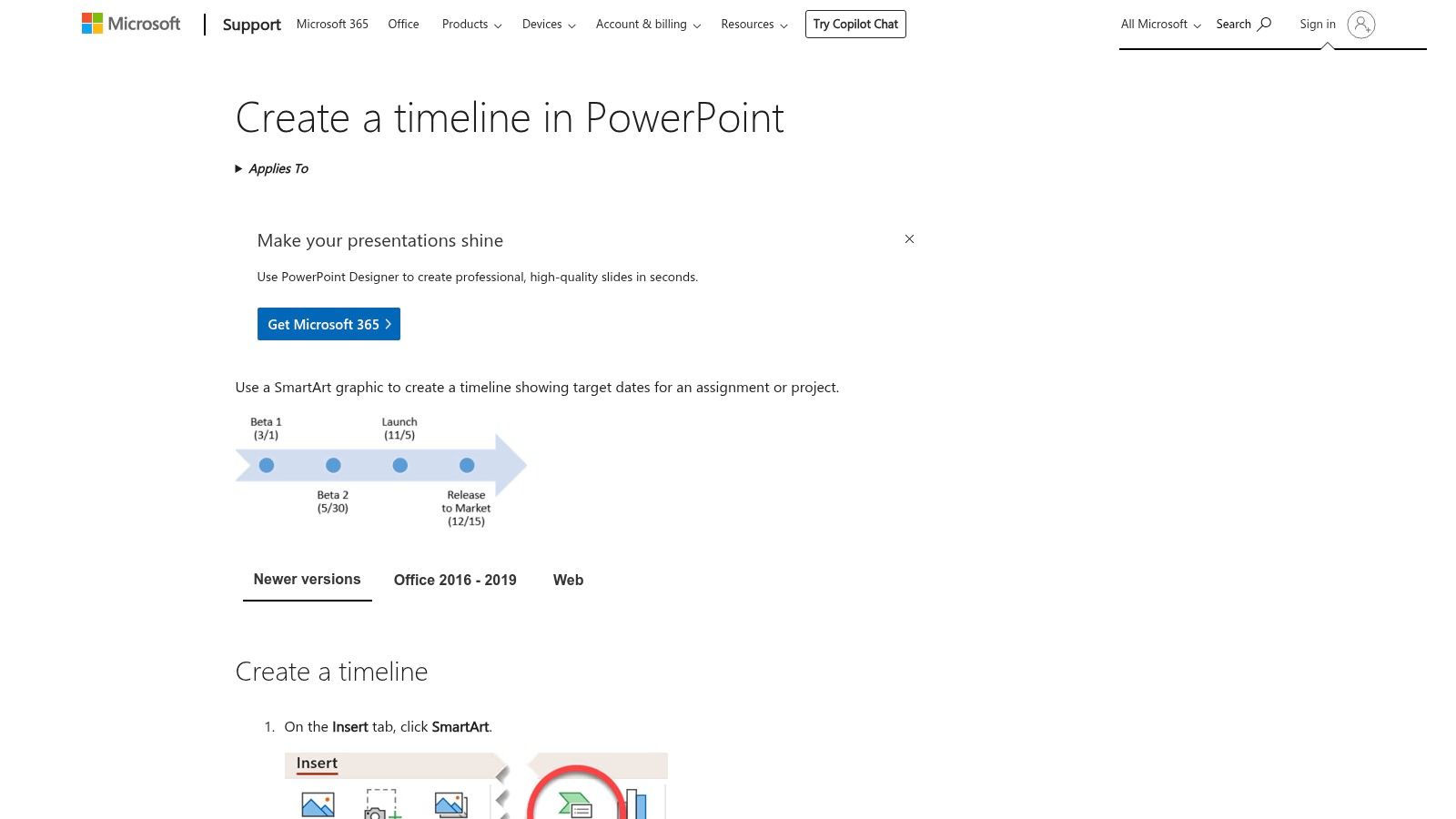This screenshot has height=819, width=1456.
Task: Switch to the Office 2016 - 2019 tab
Action: [x=455, y=580]
